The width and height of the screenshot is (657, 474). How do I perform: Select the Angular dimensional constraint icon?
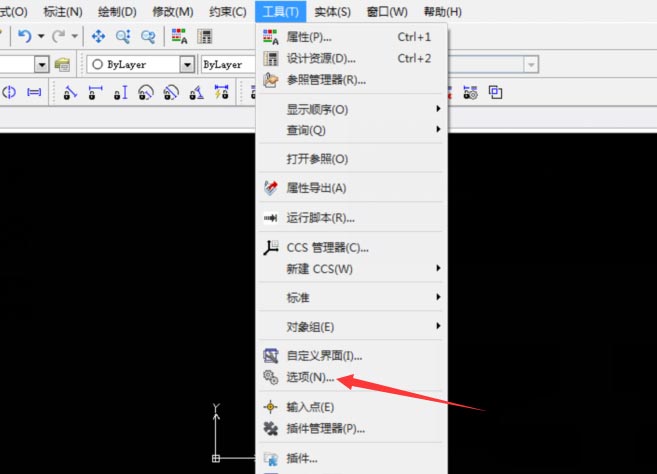click(x=196, y=92)
